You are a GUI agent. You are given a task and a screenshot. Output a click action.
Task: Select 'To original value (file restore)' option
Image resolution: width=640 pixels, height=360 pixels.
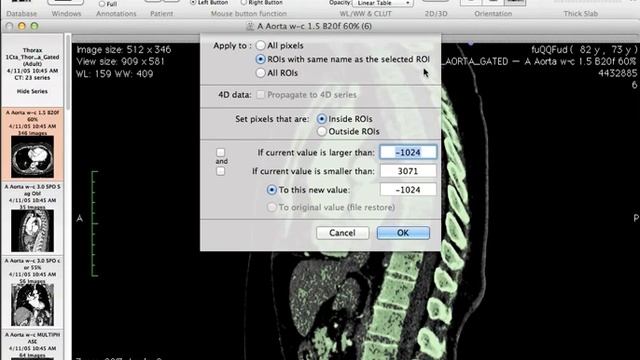coord(271,207)
